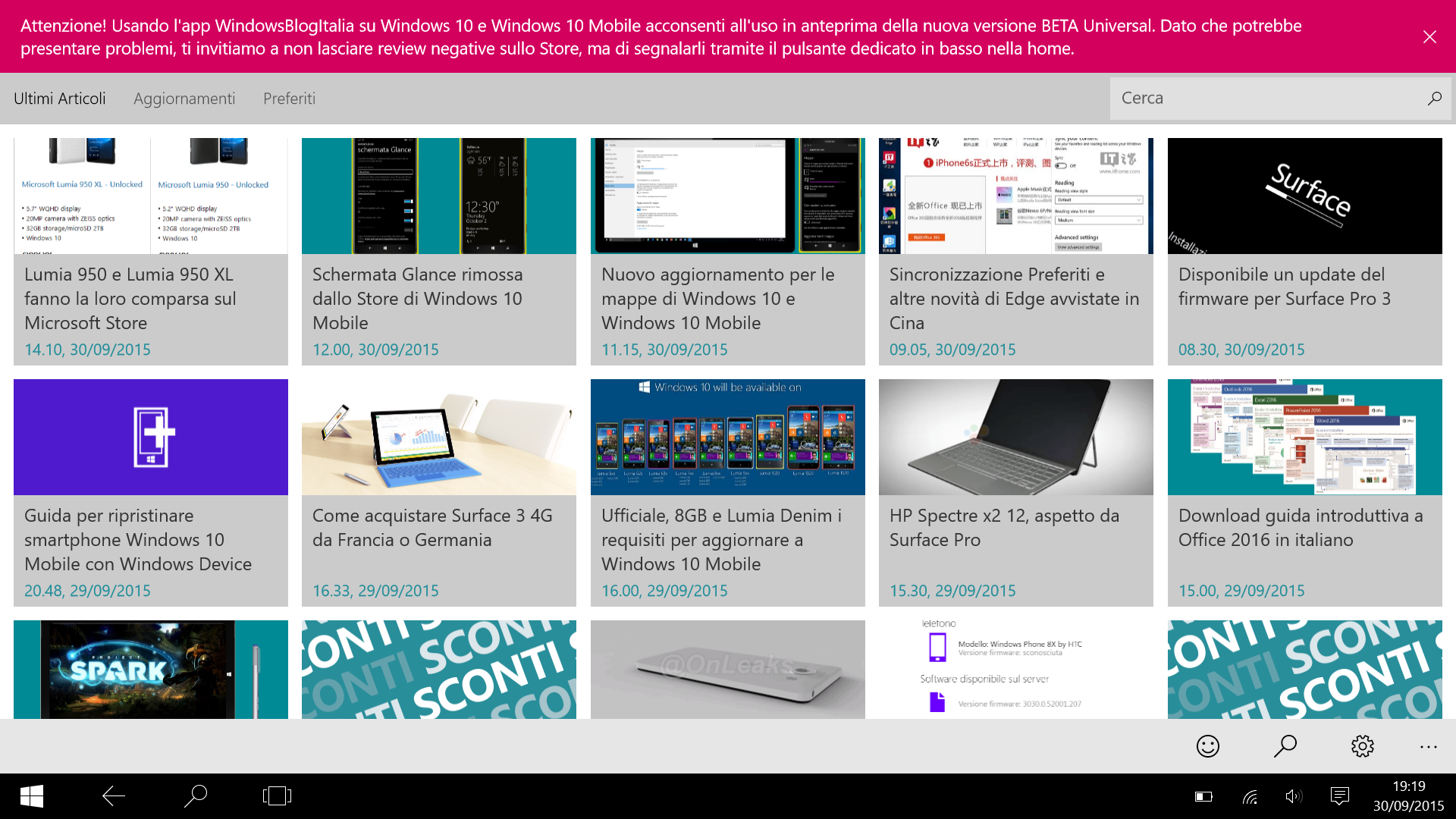This screenshot has width=1456, height=819.
Task: Open Windows Device Recovery purple thumbnail
Action: click(151, 437)
